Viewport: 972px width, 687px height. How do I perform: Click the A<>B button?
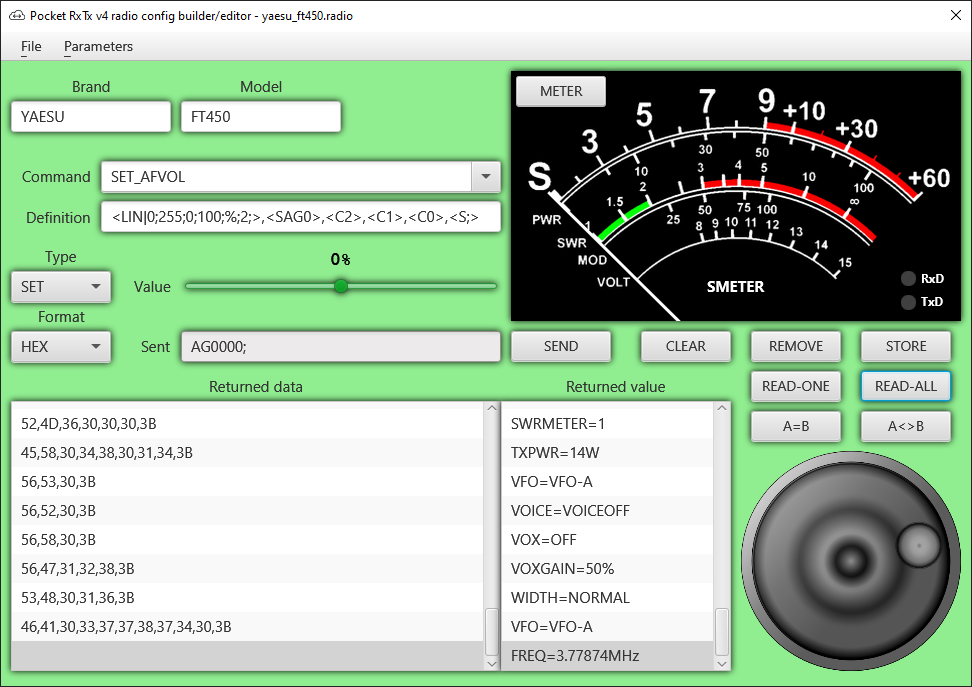[x=906, y=426]
